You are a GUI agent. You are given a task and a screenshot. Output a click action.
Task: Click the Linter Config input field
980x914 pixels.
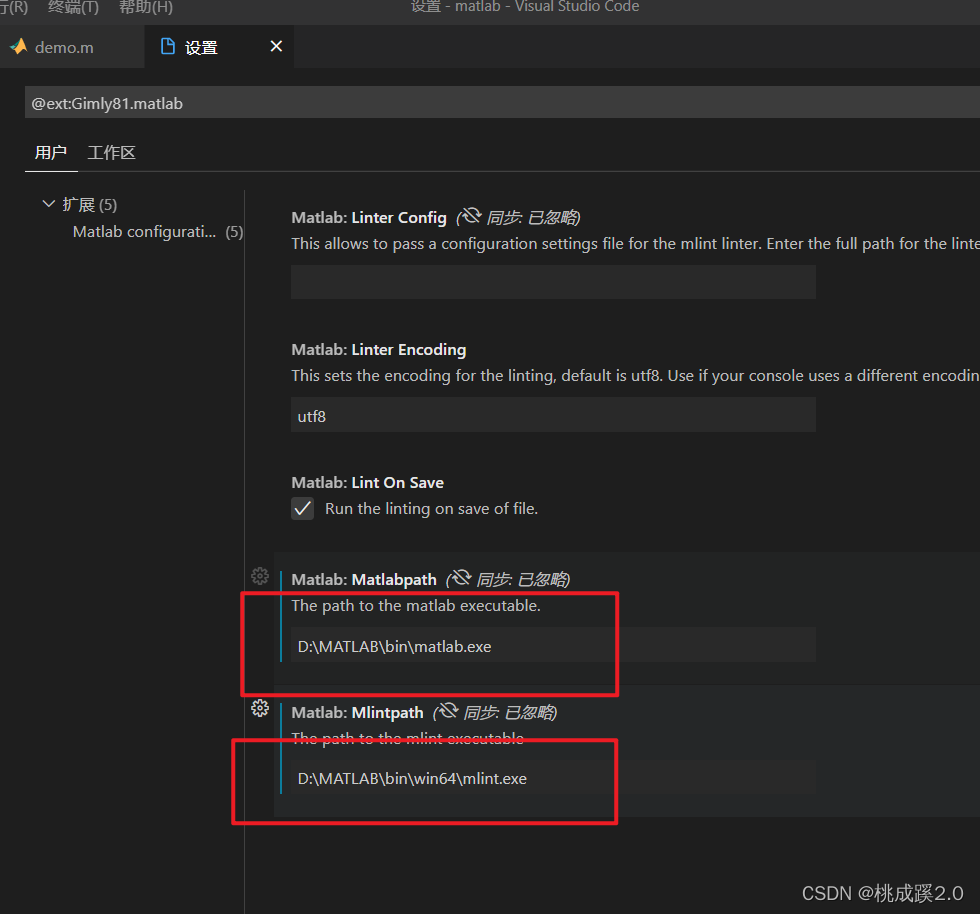[553, 281]
